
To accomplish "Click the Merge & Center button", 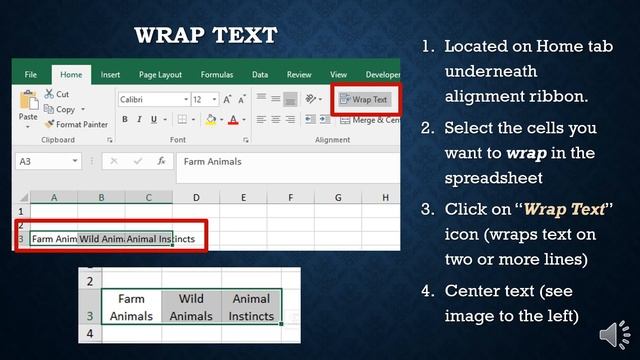I will coord(369,120).
